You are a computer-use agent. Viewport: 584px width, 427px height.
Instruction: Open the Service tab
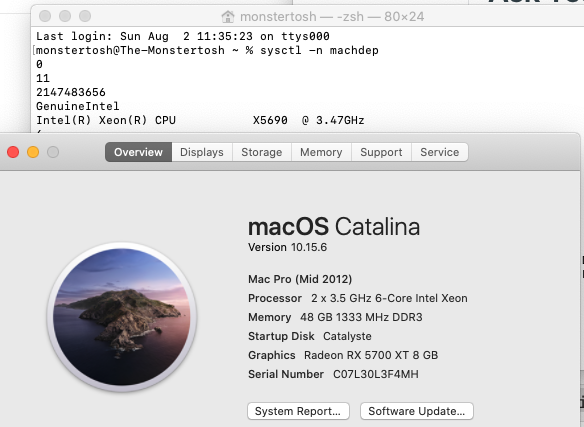439,152
